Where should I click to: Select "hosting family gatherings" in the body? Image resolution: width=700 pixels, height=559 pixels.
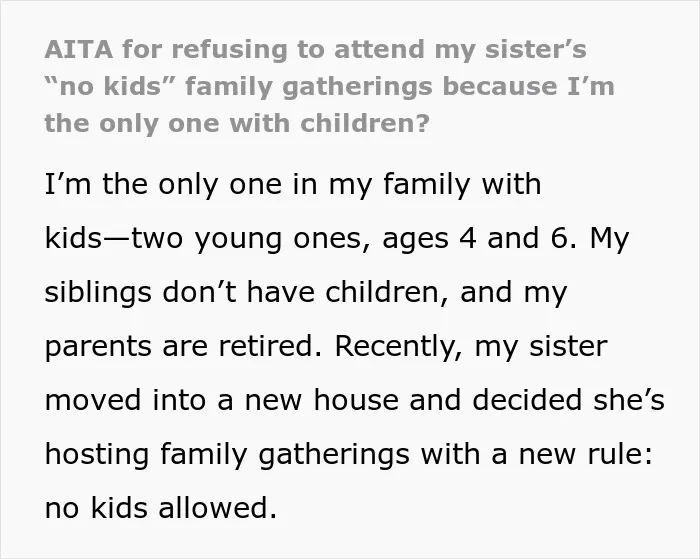pos(227,455)
